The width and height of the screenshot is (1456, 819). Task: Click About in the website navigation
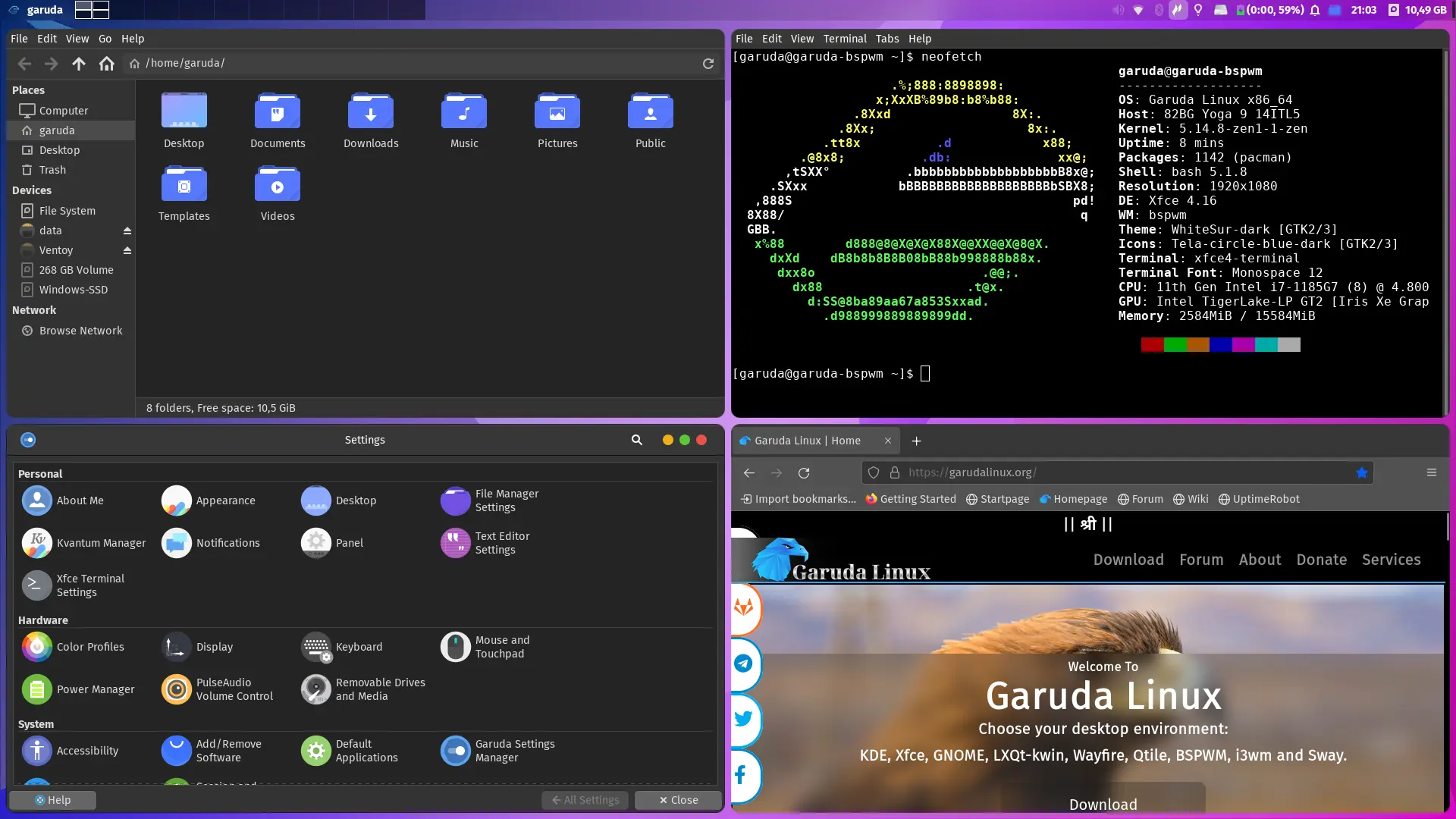[x=1260, y=560]
